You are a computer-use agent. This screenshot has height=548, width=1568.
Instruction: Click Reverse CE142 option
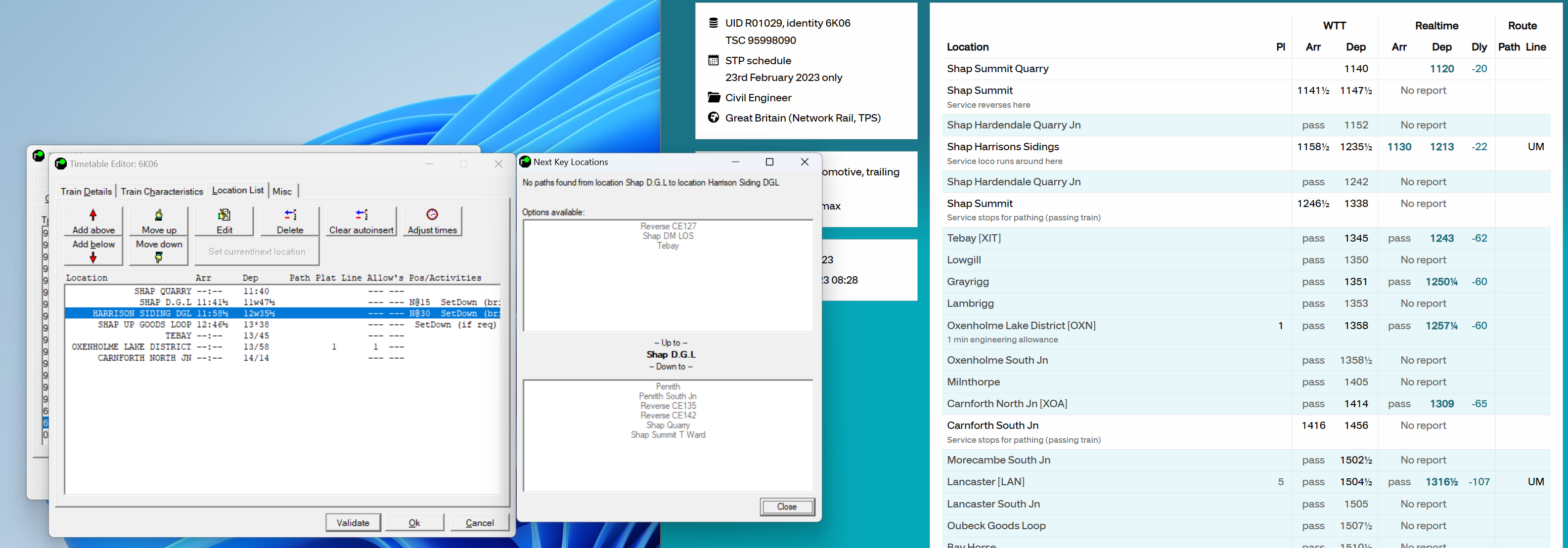pyautogui.click(x=668, y=416)
